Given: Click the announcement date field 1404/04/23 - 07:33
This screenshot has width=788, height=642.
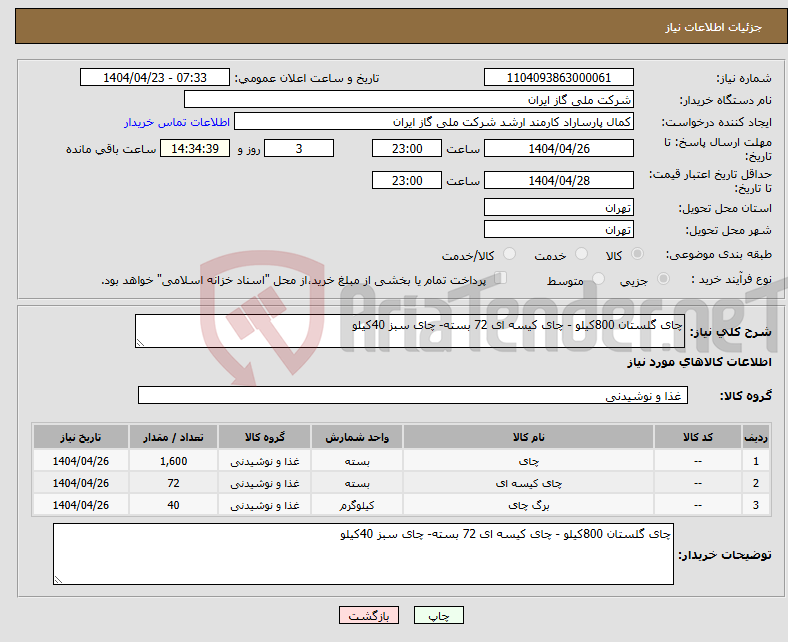Looking at the screenshot, I should tap(155, 77).
